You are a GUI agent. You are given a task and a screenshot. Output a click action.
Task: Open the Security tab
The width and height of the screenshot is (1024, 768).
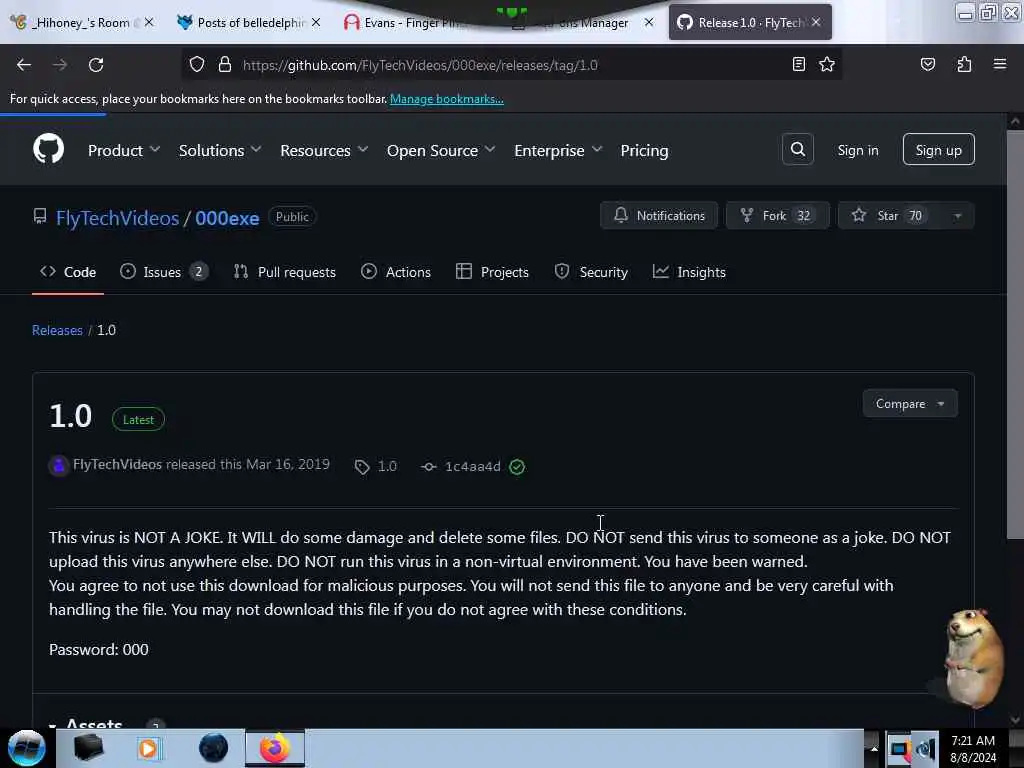[x=591, y=272]
